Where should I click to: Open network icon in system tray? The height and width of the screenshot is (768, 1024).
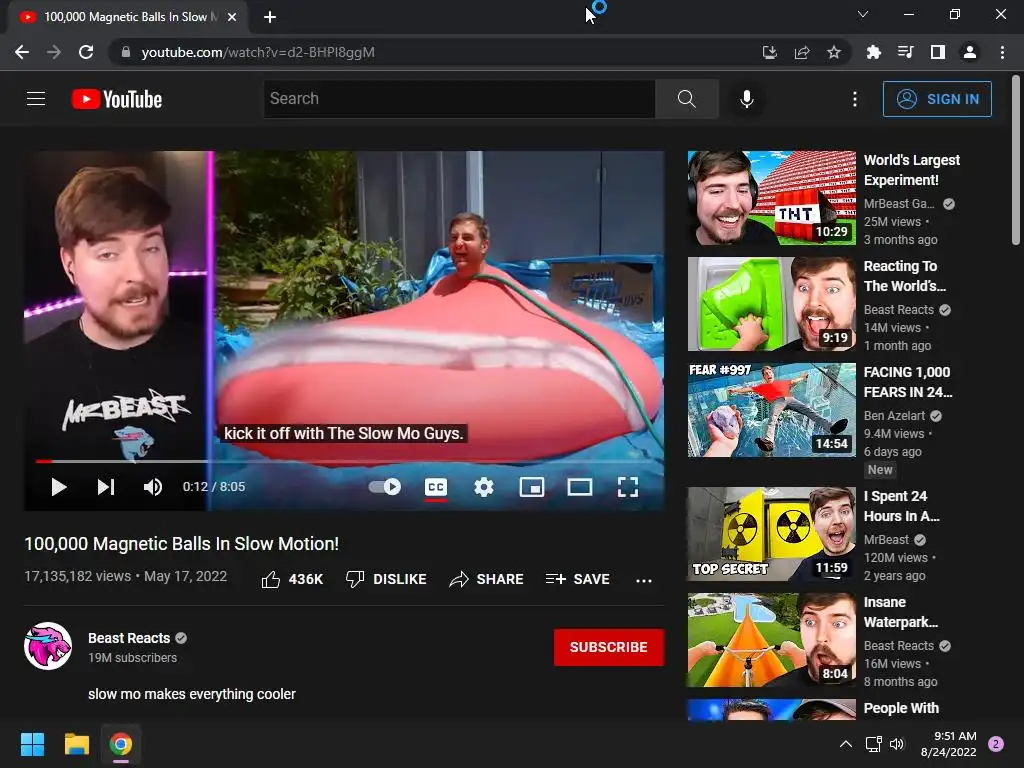[x=873, y=744]
